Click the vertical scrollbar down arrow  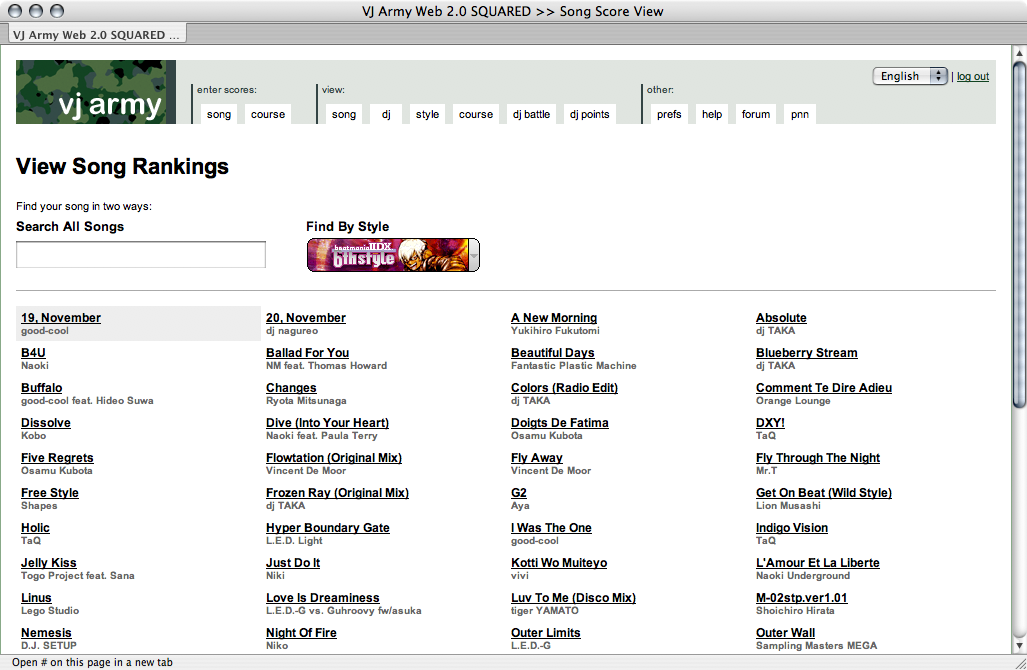click(1019, 645)
